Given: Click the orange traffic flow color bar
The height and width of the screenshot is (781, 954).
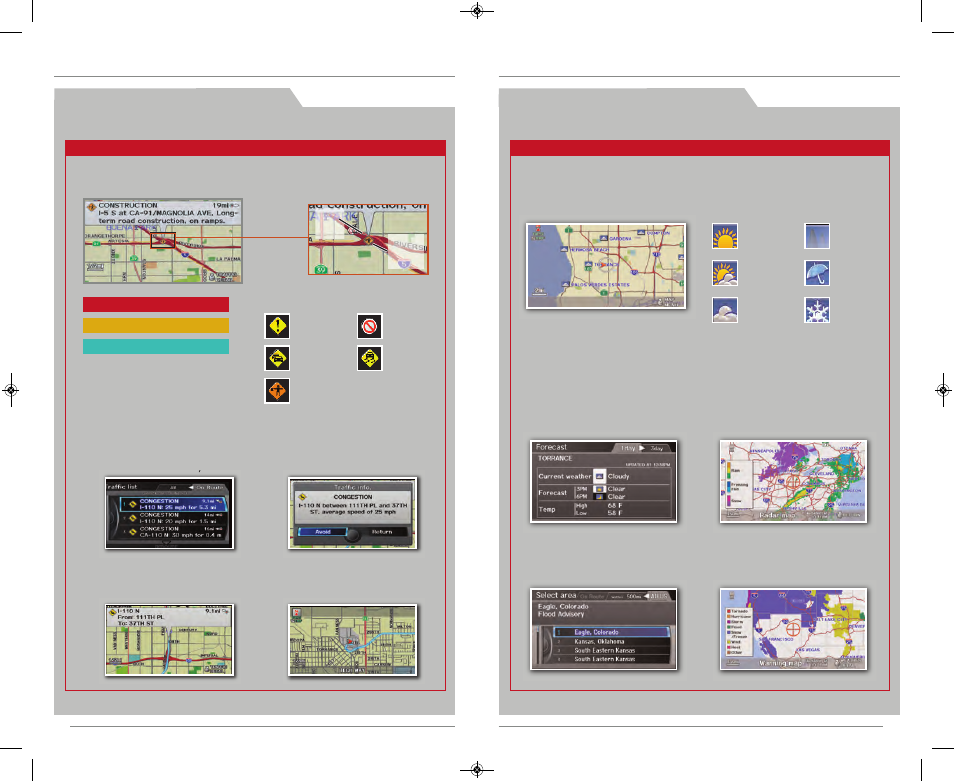Looking at the screenshot, I should 156,325.
